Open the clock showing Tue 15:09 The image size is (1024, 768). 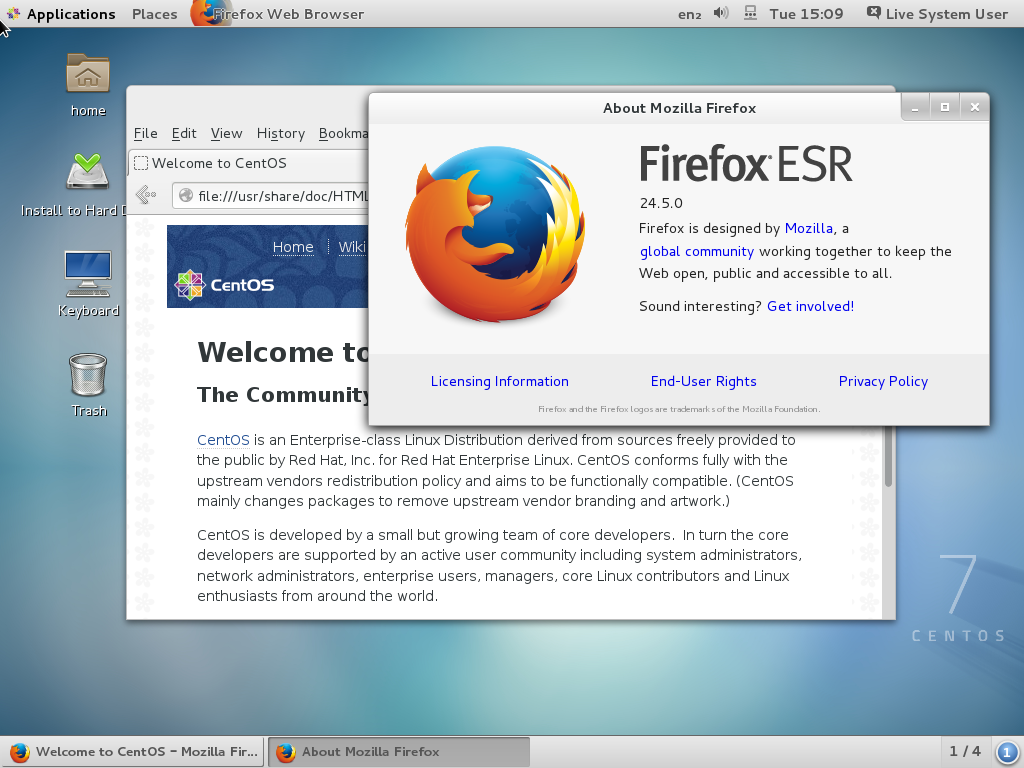(x=806, y=14)
